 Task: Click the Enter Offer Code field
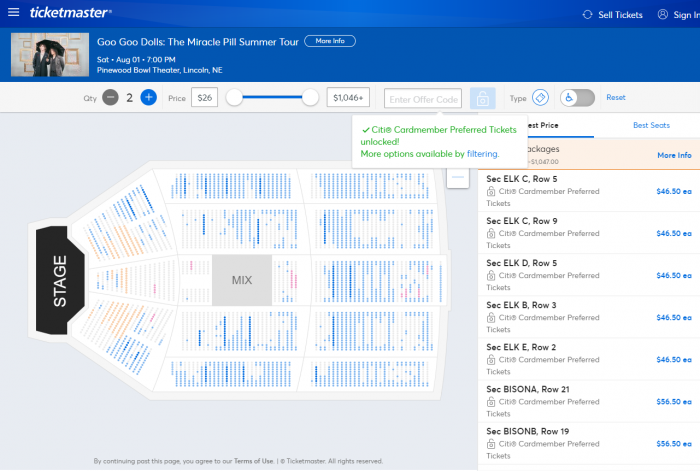(423, 99)
